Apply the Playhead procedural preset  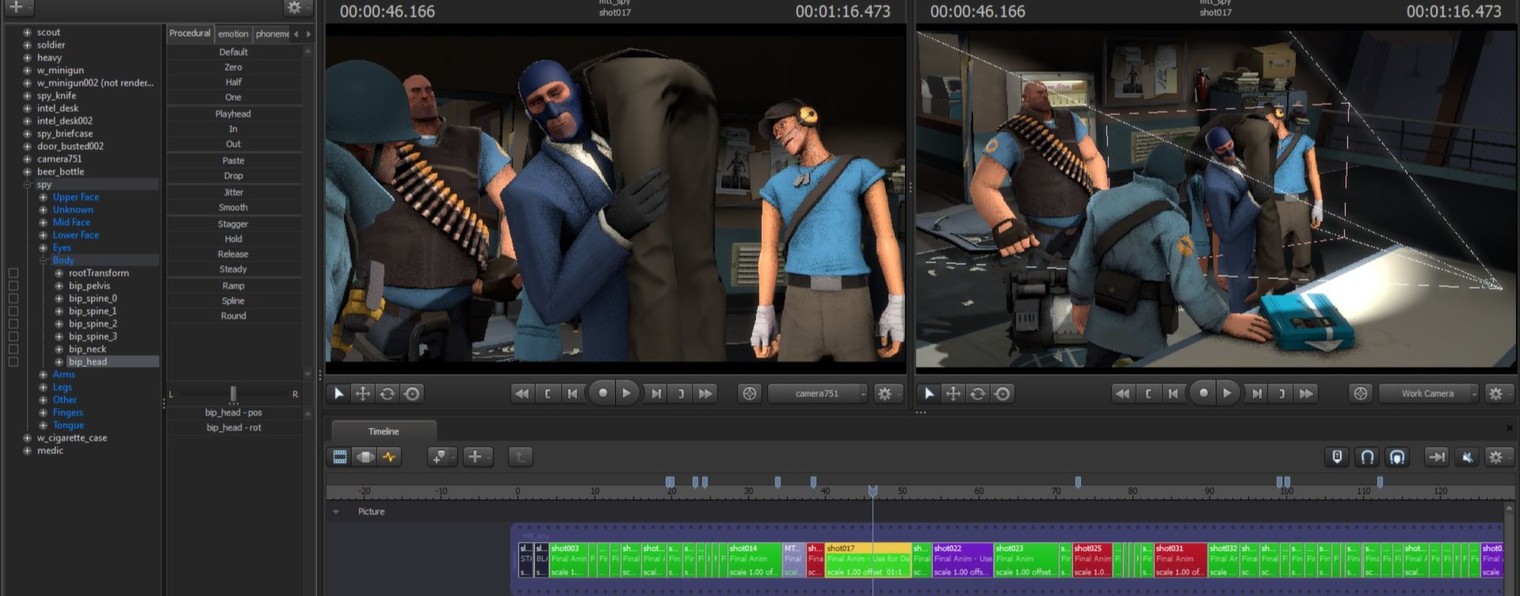[x=234, y=114]
